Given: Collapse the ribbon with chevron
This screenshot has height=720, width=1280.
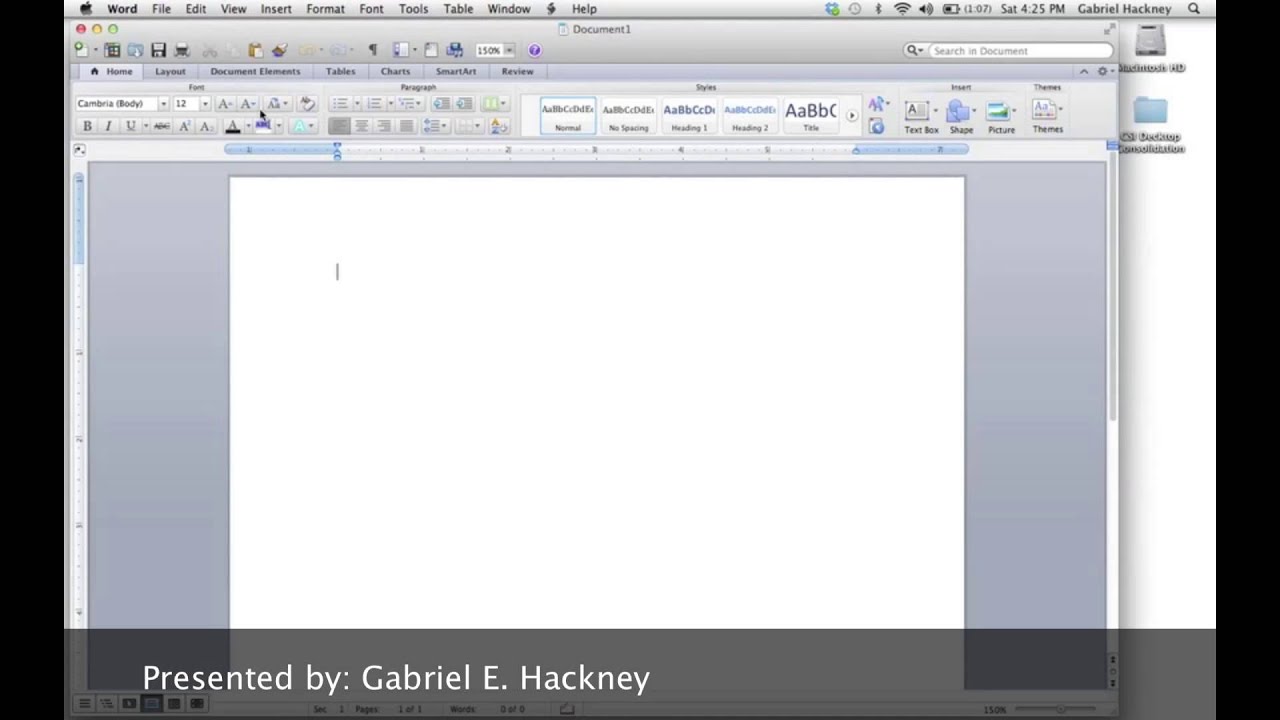Looking at the screenshot, I should click(x=1083, y=72).
